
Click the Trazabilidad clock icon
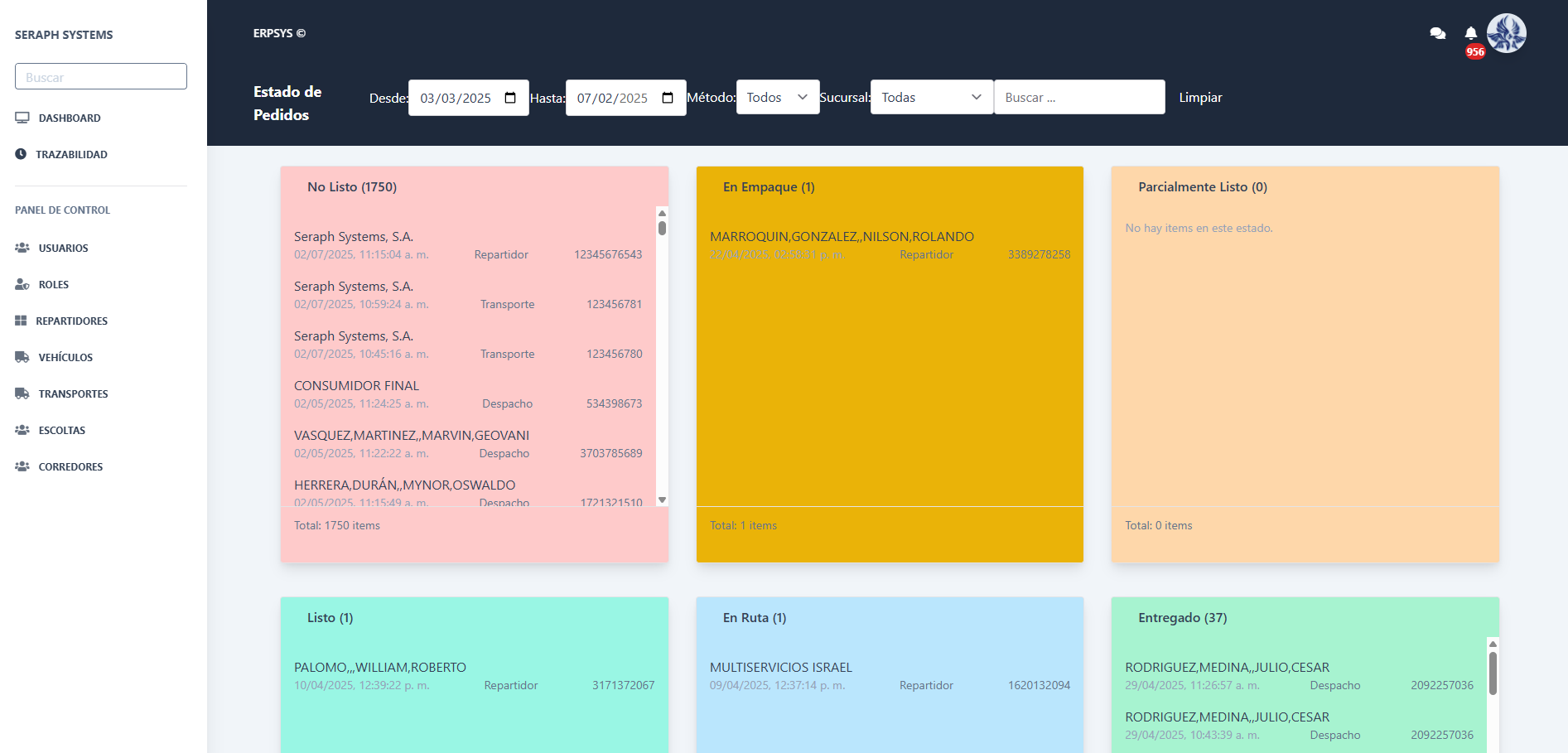point(21,154)
